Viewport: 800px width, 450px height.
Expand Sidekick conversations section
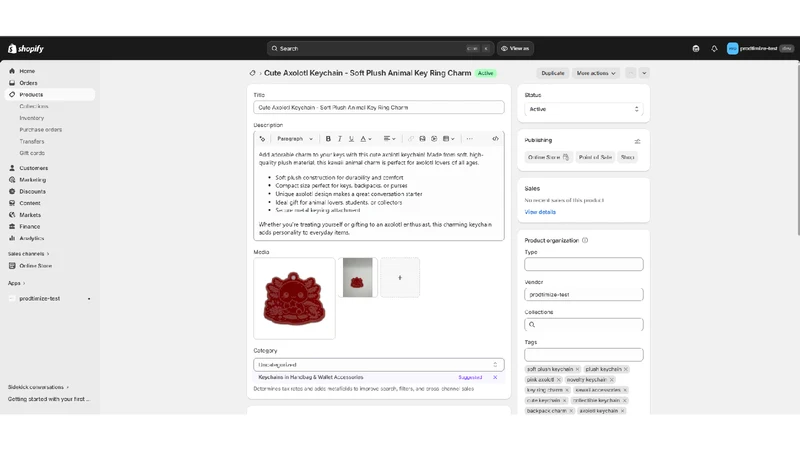click(x=38, y=387)
